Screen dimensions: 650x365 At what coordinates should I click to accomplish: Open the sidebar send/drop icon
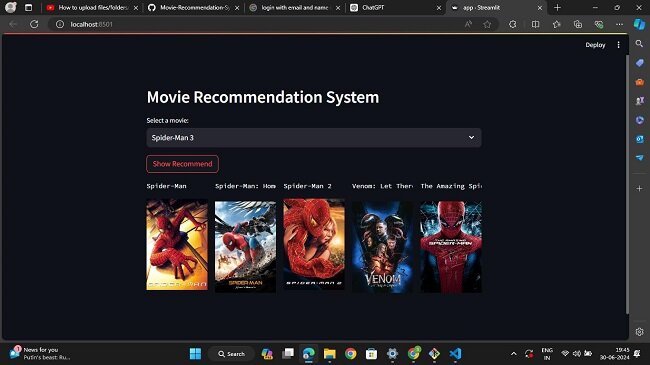click(x=639, y=158)
